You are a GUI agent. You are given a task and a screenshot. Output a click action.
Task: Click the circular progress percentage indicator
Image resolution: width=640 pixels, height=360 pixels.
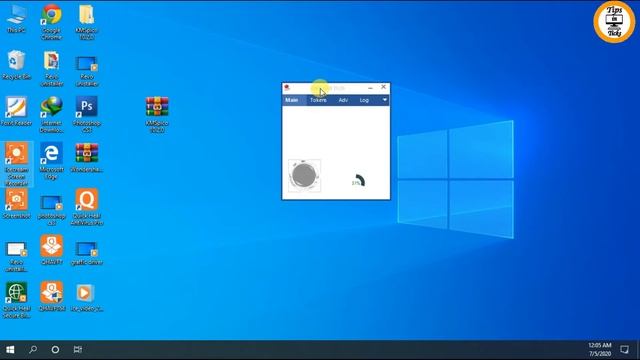coord(358,181)
